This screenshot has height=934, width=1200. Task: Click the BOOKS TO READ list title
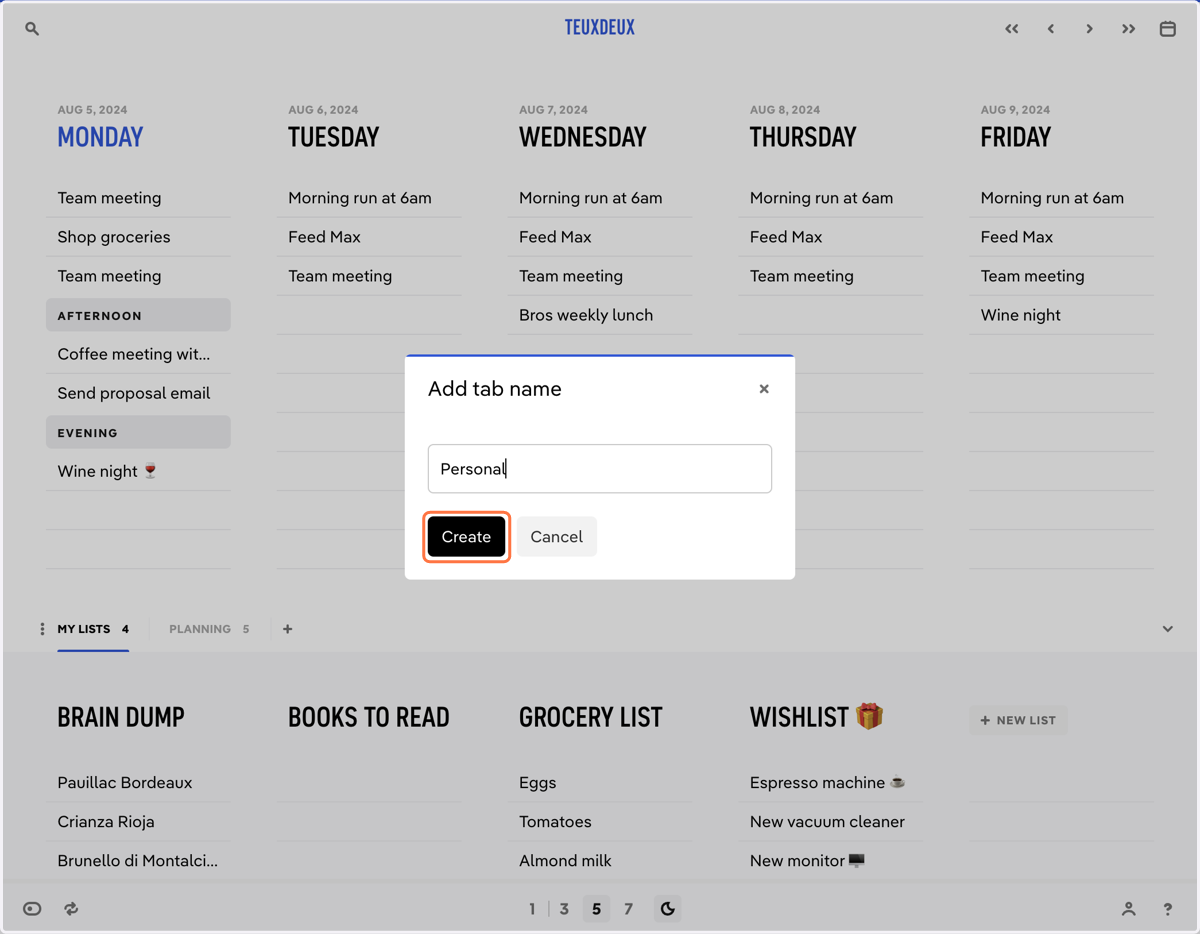(369, 717)
